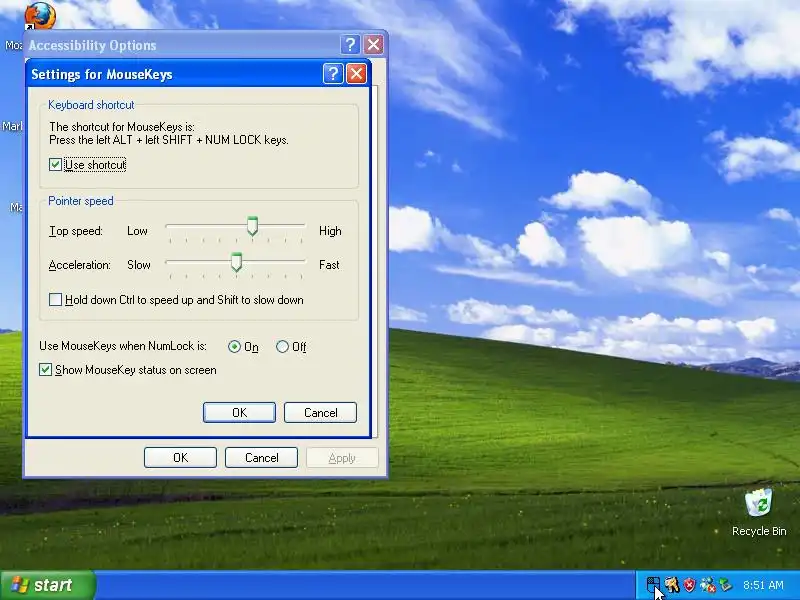Click OK in Accessibility Options window
800x600 pixels.
pyautogui.click(x=180, y=458)
